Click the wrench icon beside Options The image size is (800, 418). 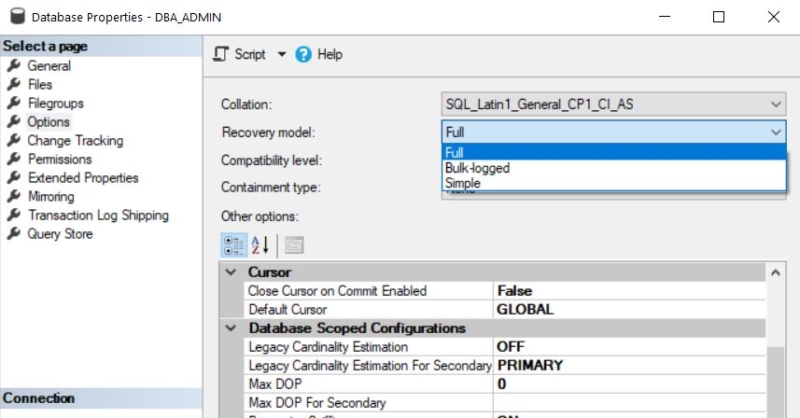[14, 121]
